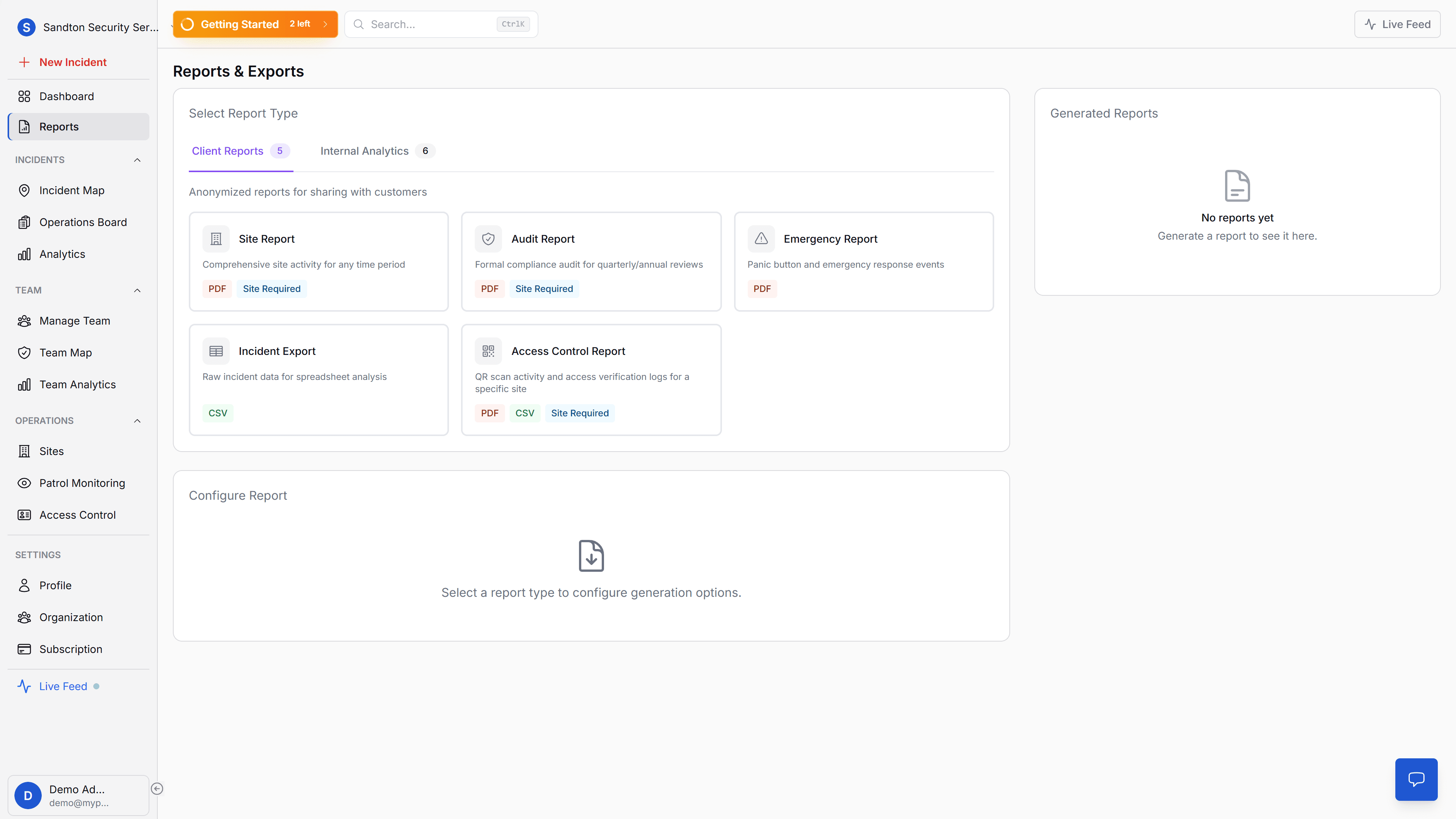The height and width of the screenshot is (819, 1456).
Task: Click the Analytics bar chart icon
Action: point(24,254)
